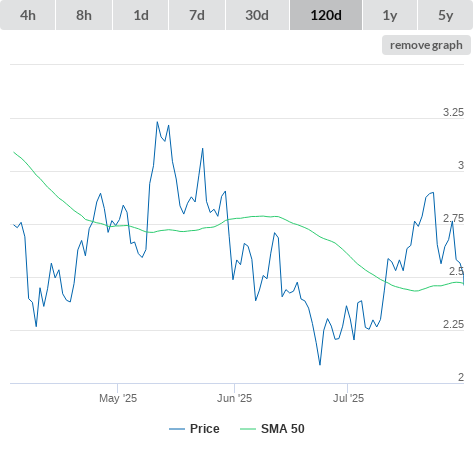Toggle the SMA 50 legend entry
Screen dimensions: 474x455
click(272, 429)
